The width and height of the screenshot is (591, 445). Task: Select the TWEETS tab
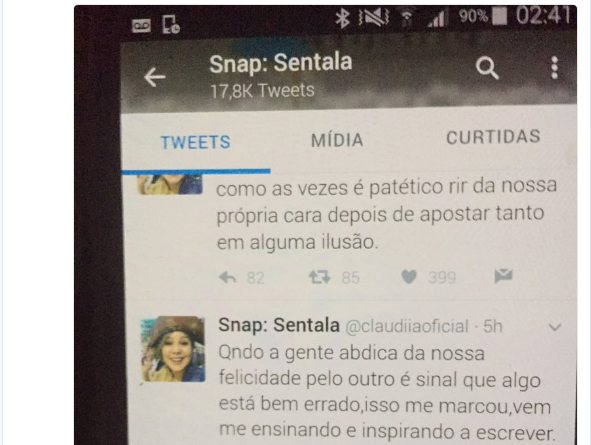[195, 142]
